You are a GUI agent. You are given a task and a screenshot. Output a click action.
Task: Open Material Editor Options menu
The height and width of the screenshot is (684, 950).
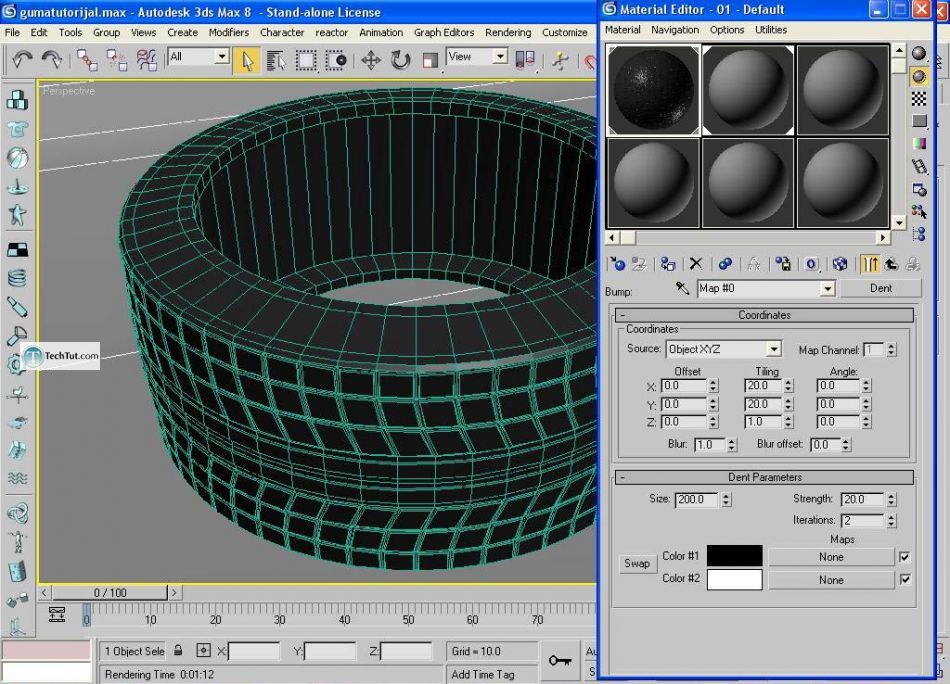(x=727, y=30)
